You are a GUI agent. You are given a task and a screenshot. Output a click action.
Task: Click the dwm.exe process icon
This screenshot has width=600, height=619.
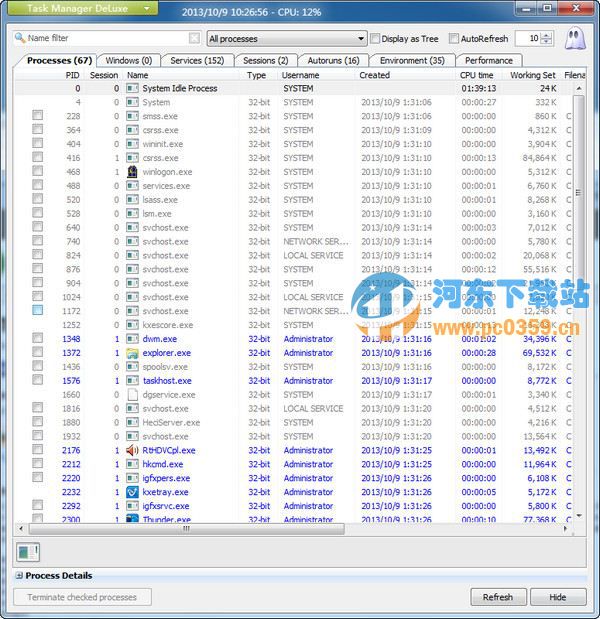(132, 339)
